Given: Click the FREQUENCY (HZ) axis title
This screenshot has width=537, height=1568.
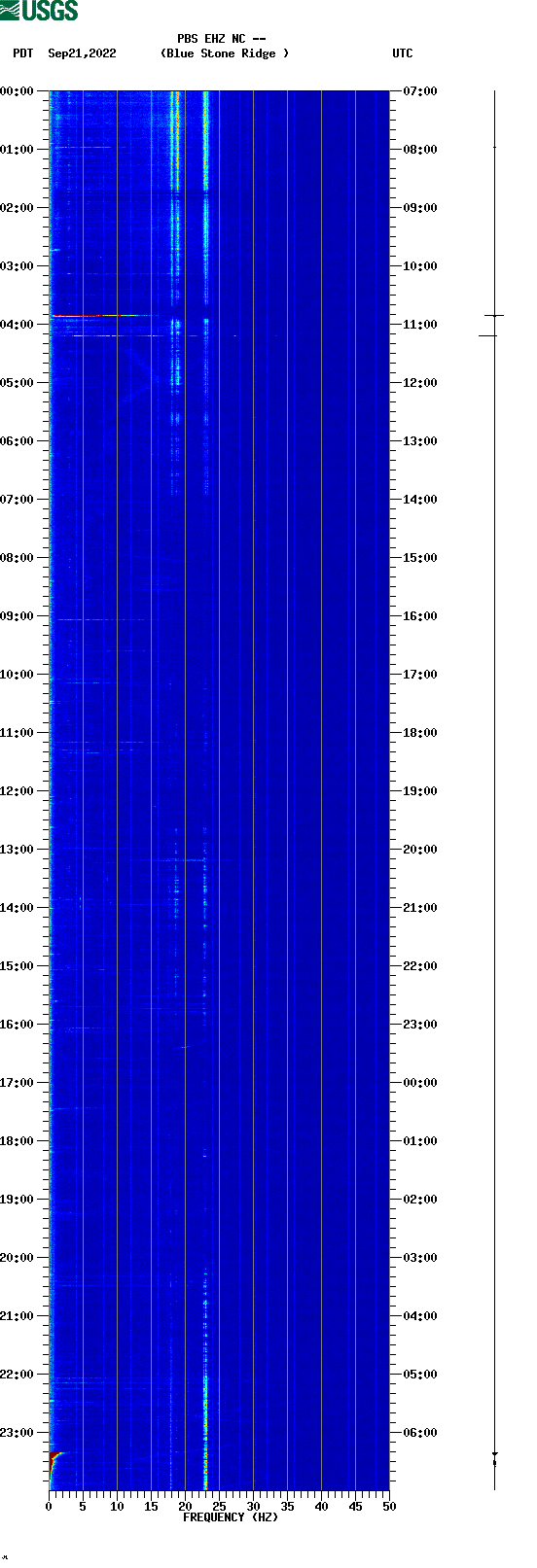Looking at the screenshot, I should [231, 1517].
